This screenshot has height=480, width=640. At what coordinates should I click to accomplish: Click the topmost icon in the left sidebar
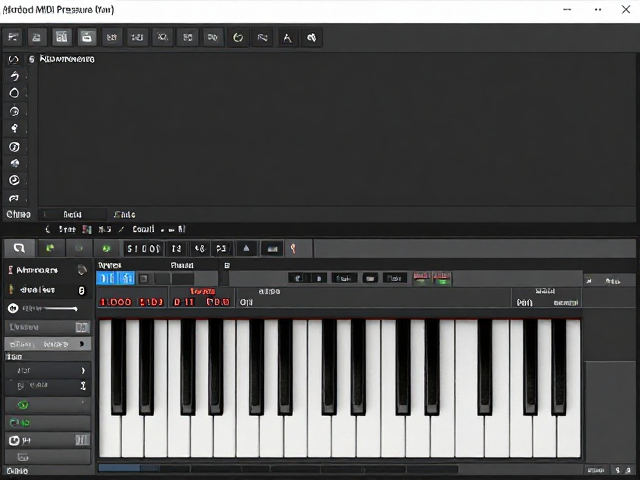tap(14, 60)
